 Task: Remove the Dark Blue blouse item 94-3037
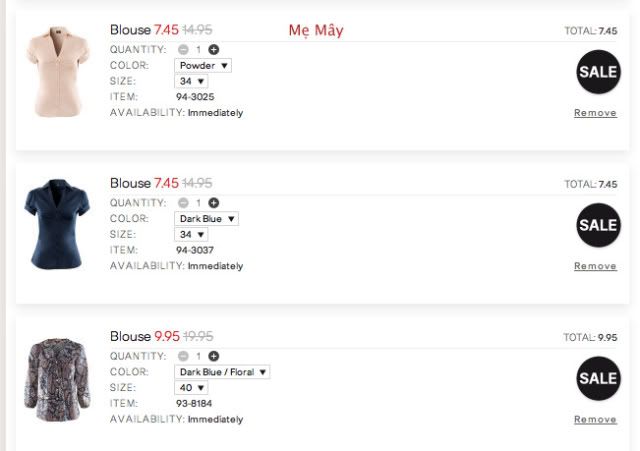point(595,266)
